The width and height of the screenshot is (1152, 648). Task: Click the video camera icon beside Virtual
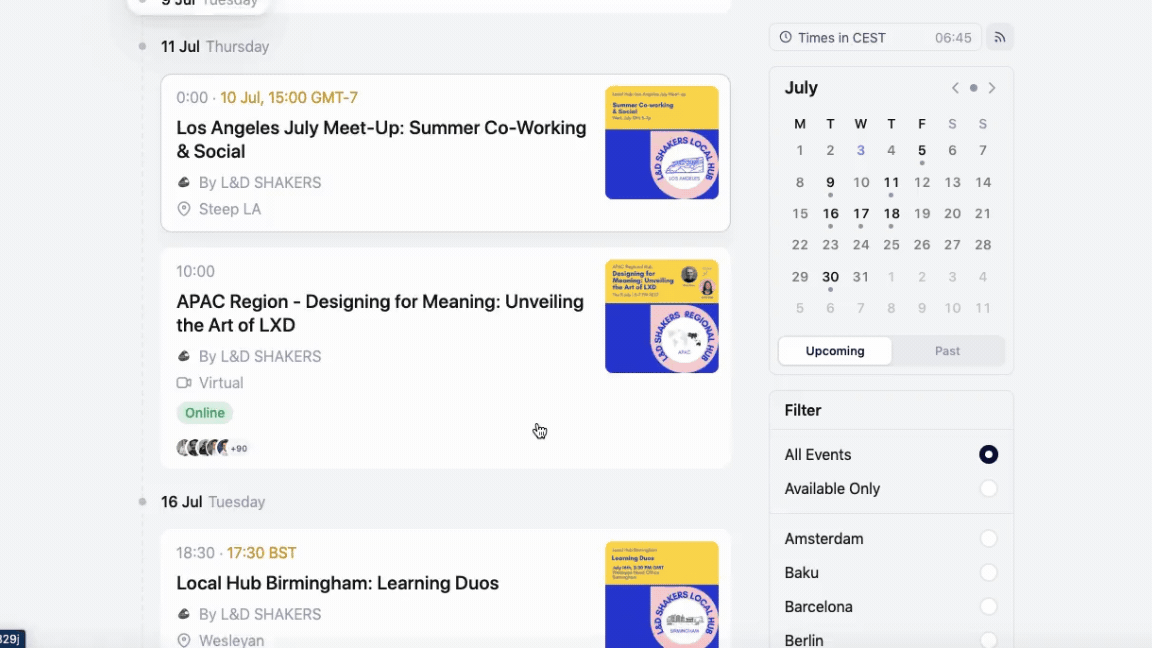pyautogui.click(x=184, y=383)
